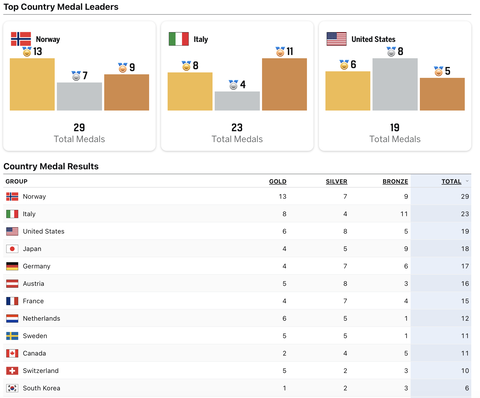Click United States silver bar in the chart
The width and height of the screenshot is (480, 398).
click(395, 84)
